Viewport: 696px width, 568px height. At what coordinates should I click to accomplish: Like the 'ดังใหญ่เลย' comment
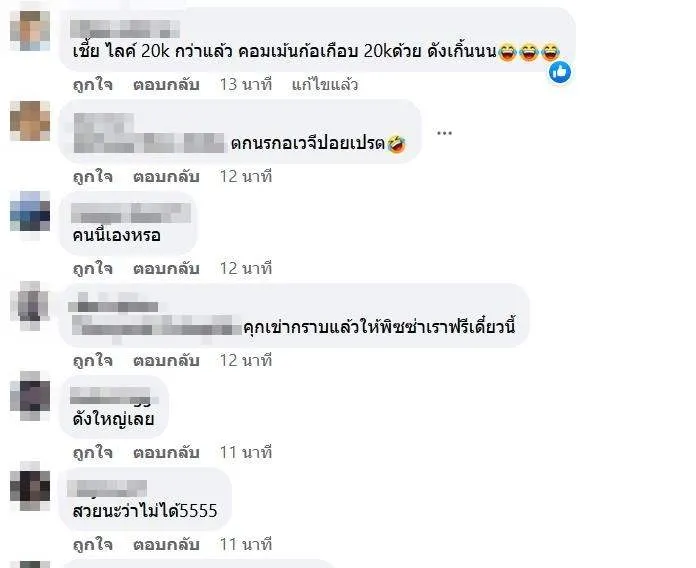click(92, 452)
